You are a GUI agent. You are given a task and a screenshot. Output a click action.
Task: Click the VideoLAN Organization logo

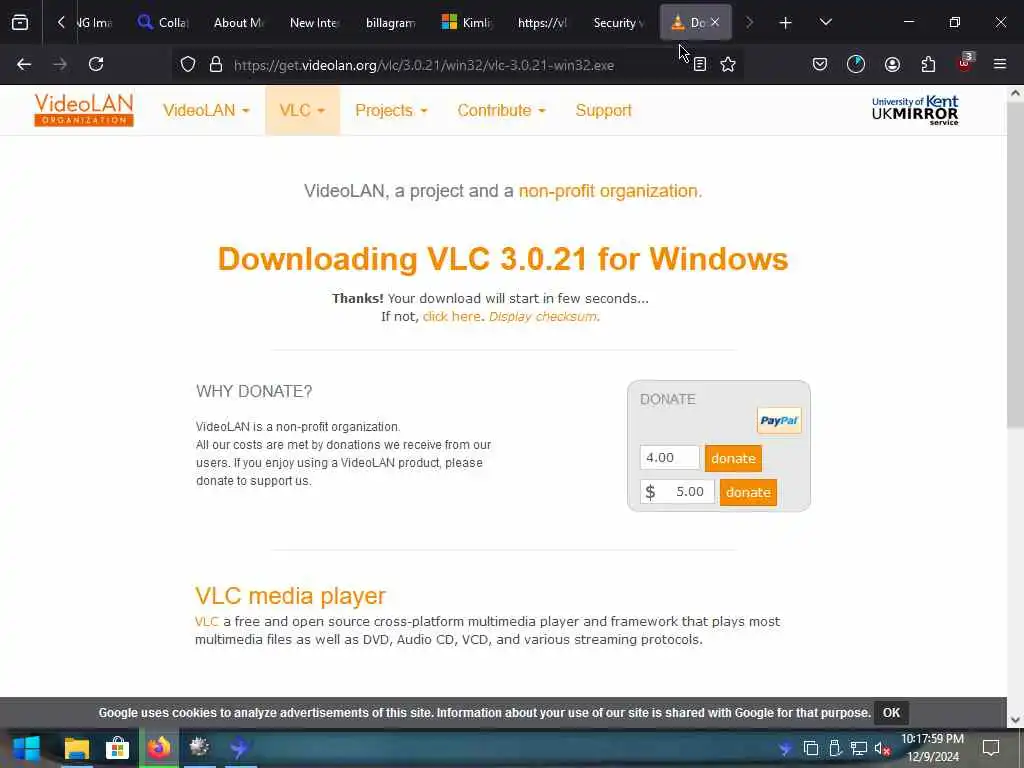click(84, 110)
